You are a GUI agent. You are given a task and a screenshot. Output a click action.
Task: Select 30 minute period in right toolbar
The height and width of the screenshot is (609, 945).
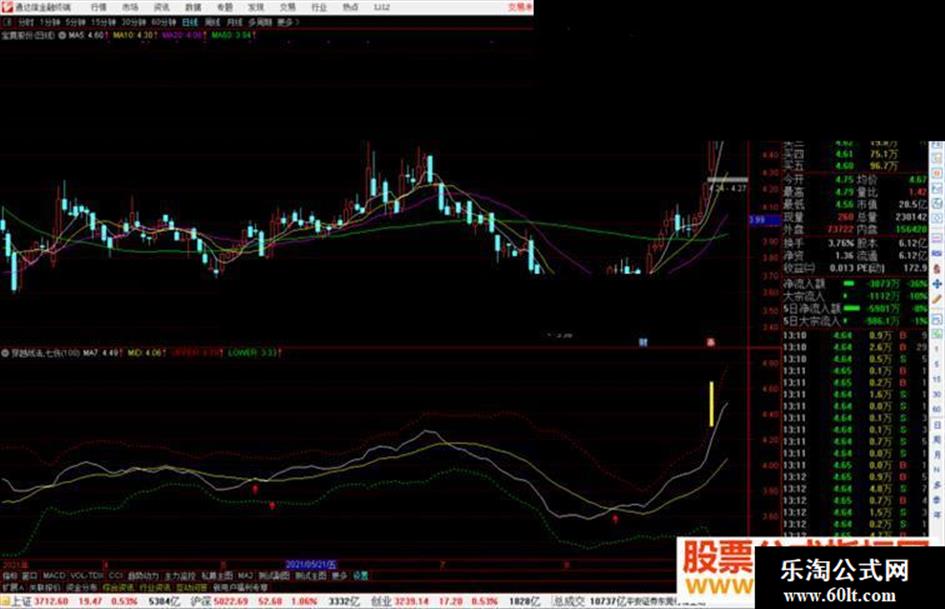tap(937, 394)
